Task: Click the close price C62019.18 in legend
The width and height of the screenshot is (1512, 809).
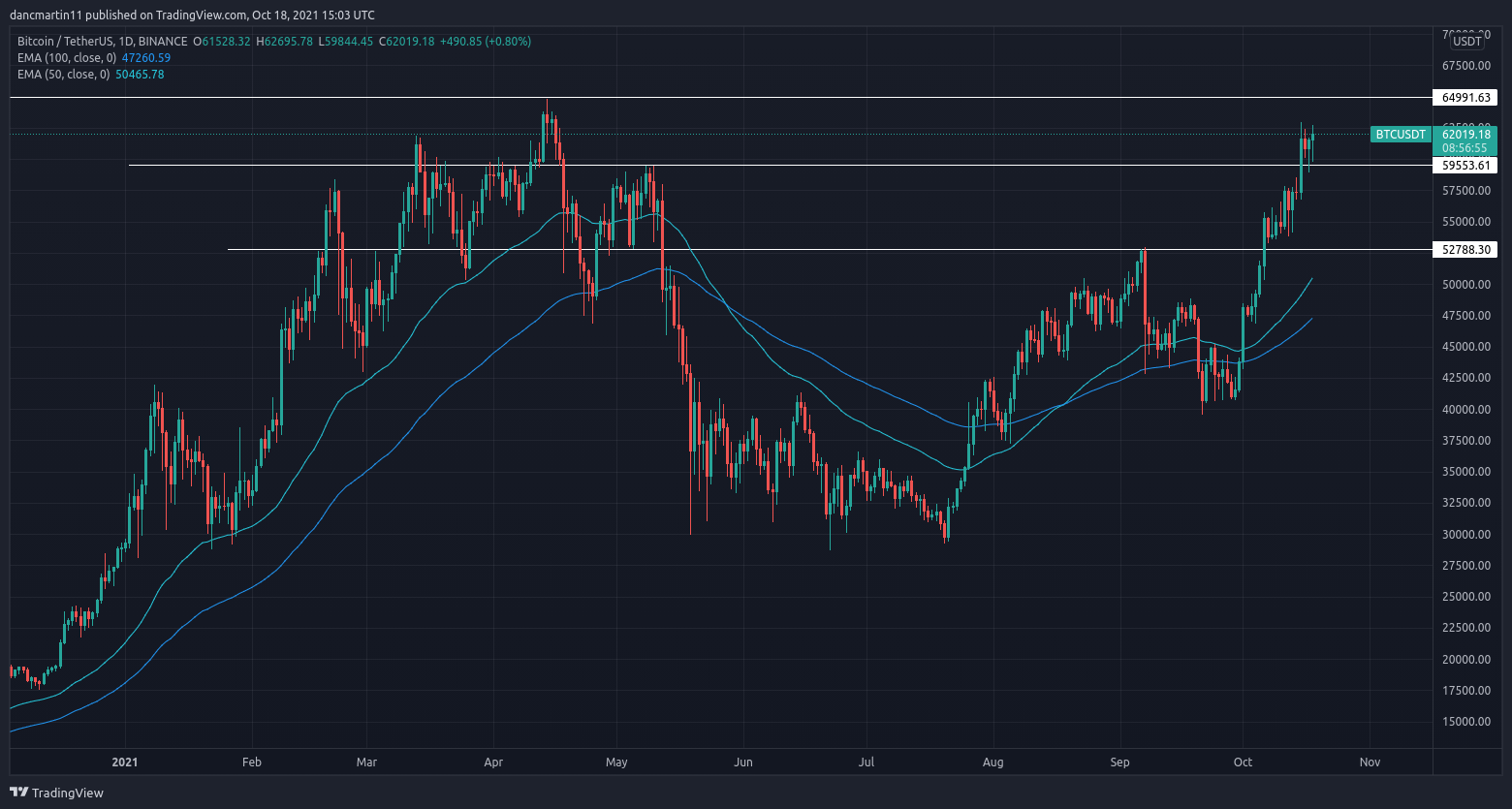Action: 406,42
